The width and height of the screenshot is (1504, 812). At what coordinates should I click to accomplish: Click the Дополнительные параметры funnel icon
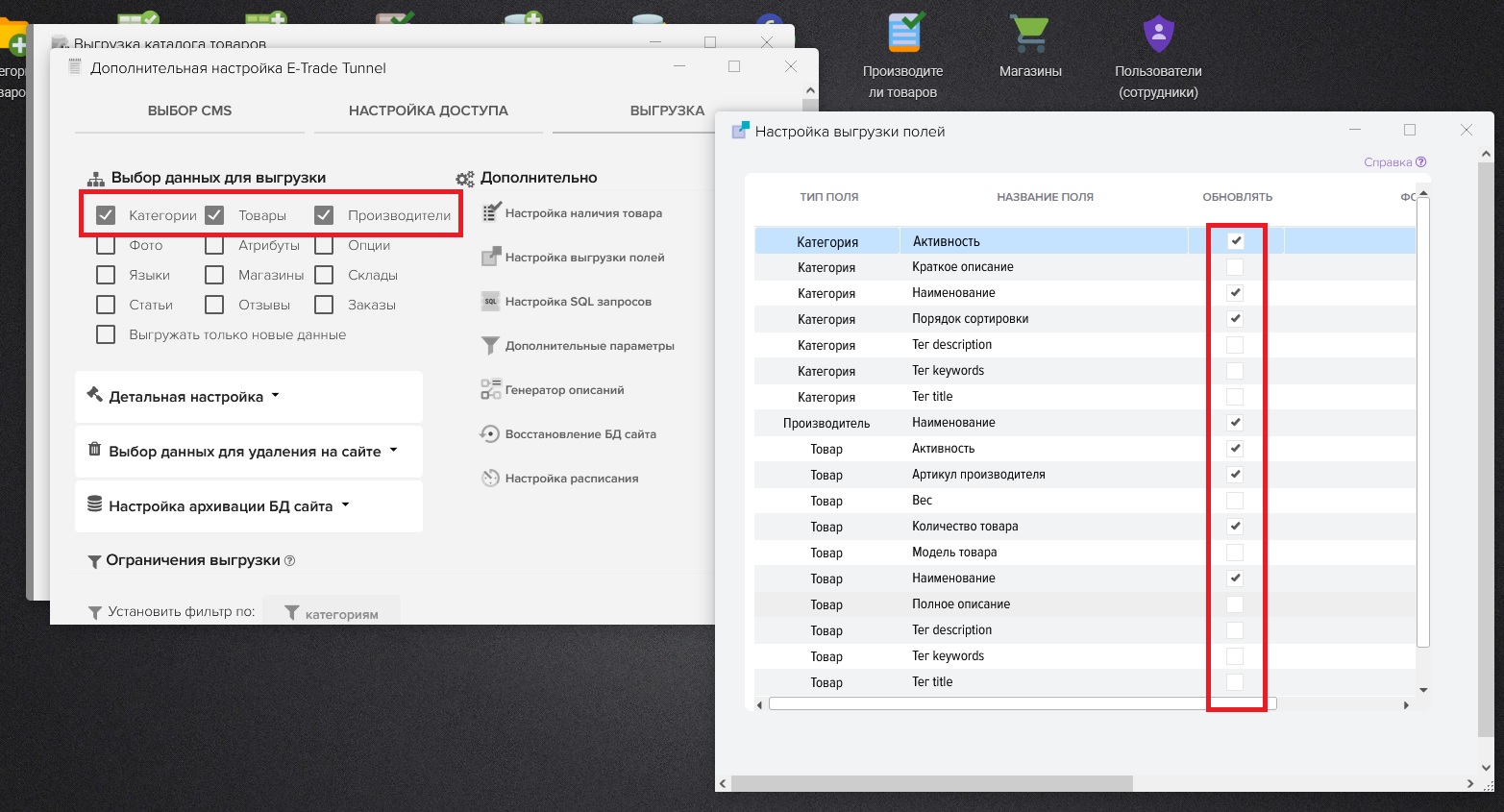point(491,345)
